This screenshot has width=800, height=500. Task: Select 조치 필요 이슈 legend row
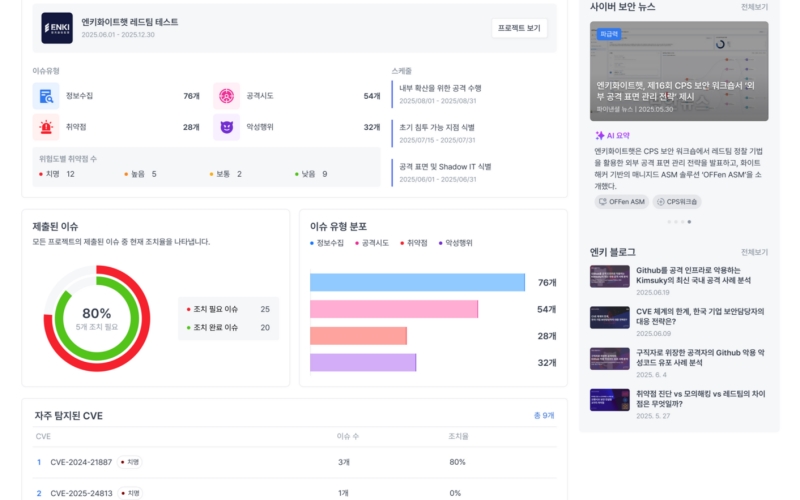click(229, 309)
